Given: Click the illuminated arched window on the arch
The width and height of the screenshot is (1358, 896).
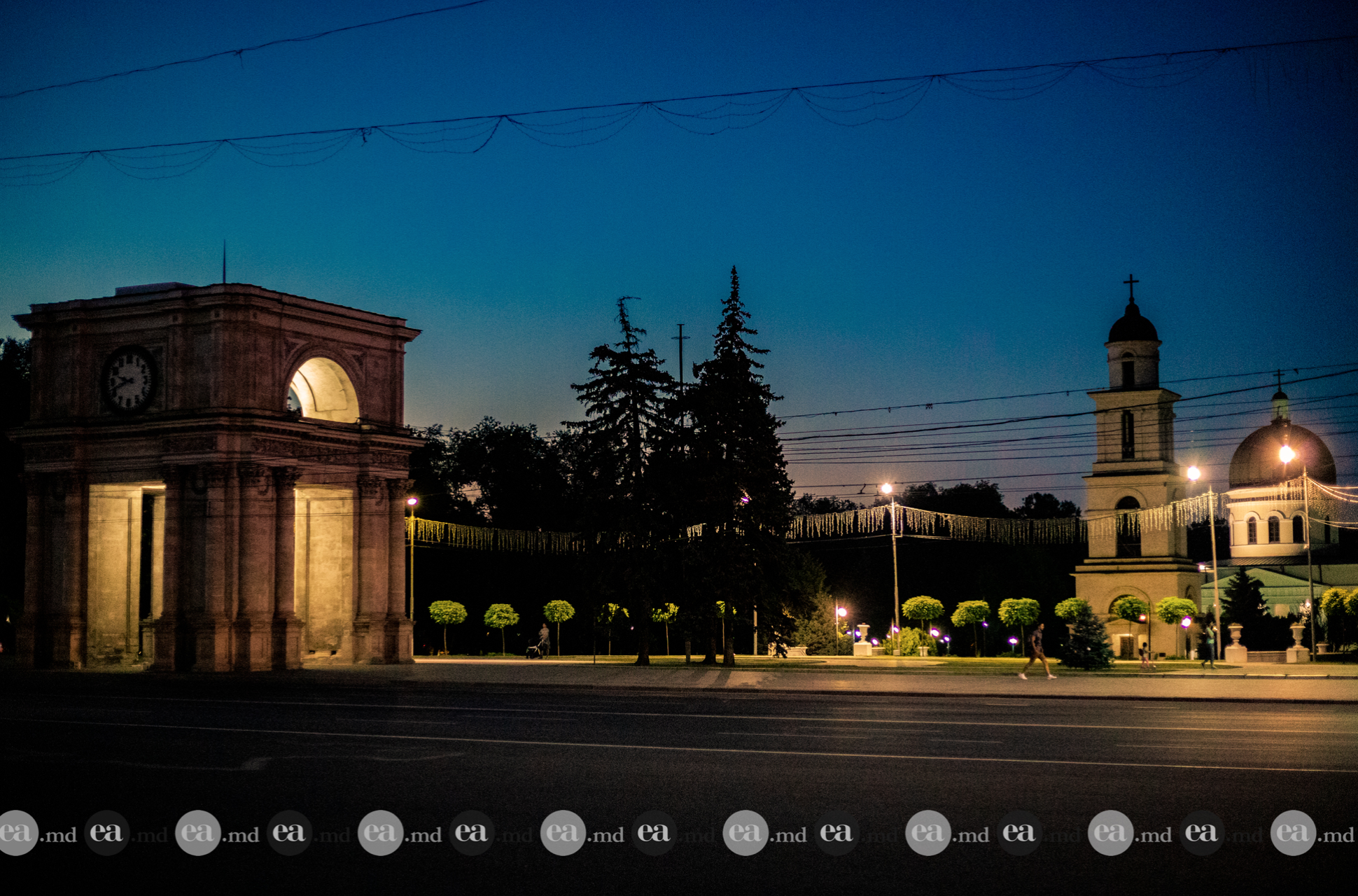Looking at the screenshot, I should point(323,391).
